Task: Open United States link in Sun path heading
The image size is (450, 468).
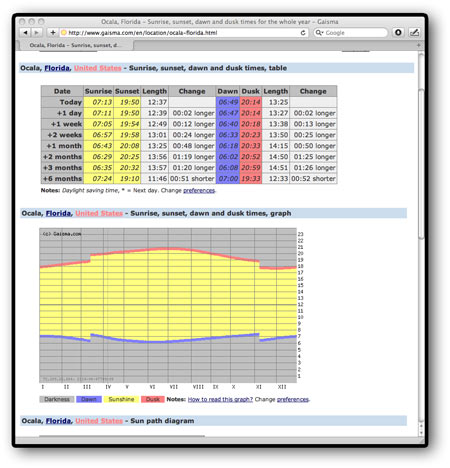Action: [99, 421]
